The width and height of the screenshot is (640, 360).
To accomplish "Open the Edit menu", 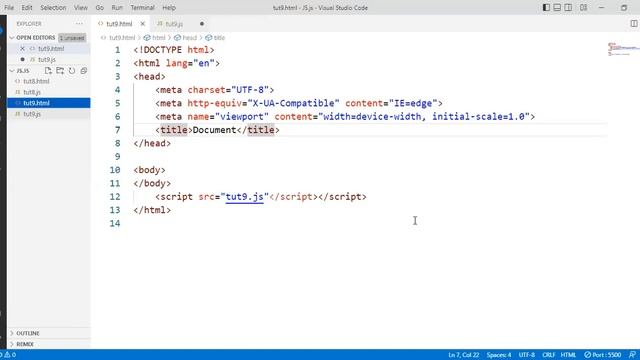I will pos(27,7).
